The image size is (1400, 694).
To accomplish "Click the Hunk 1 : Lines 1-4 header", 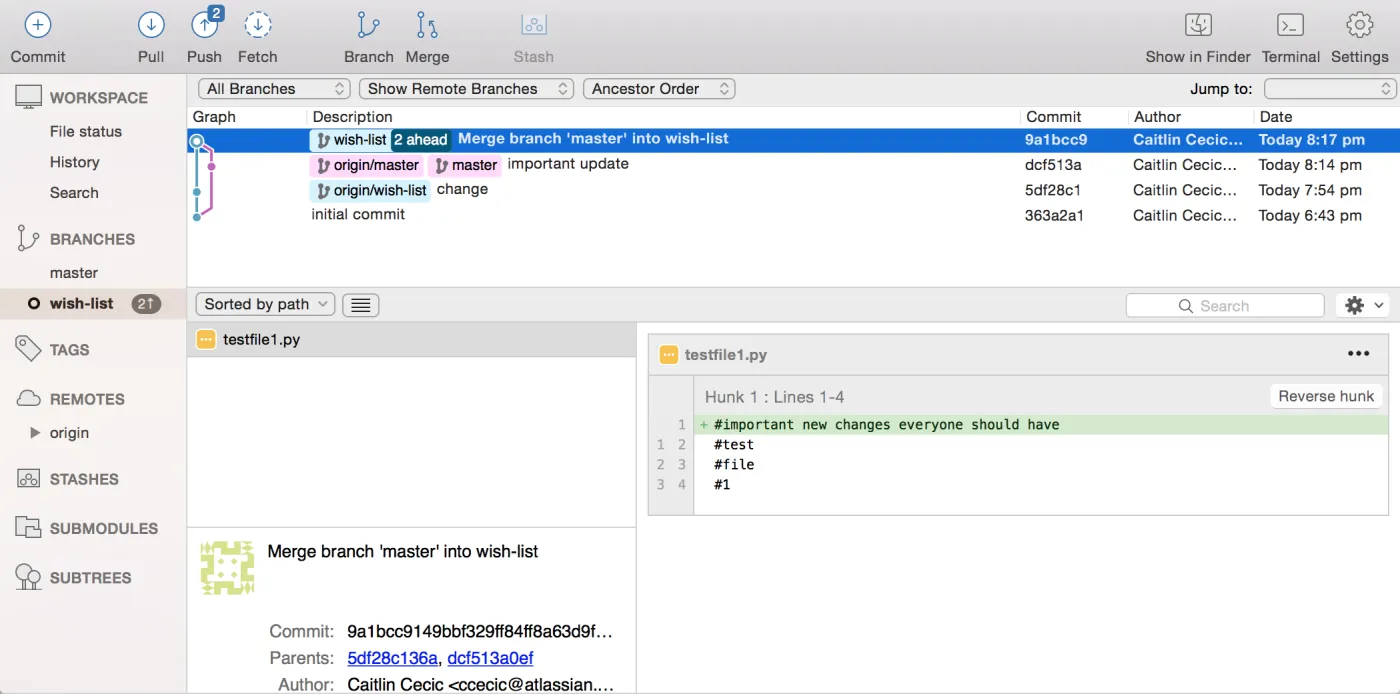I will 774,397.
